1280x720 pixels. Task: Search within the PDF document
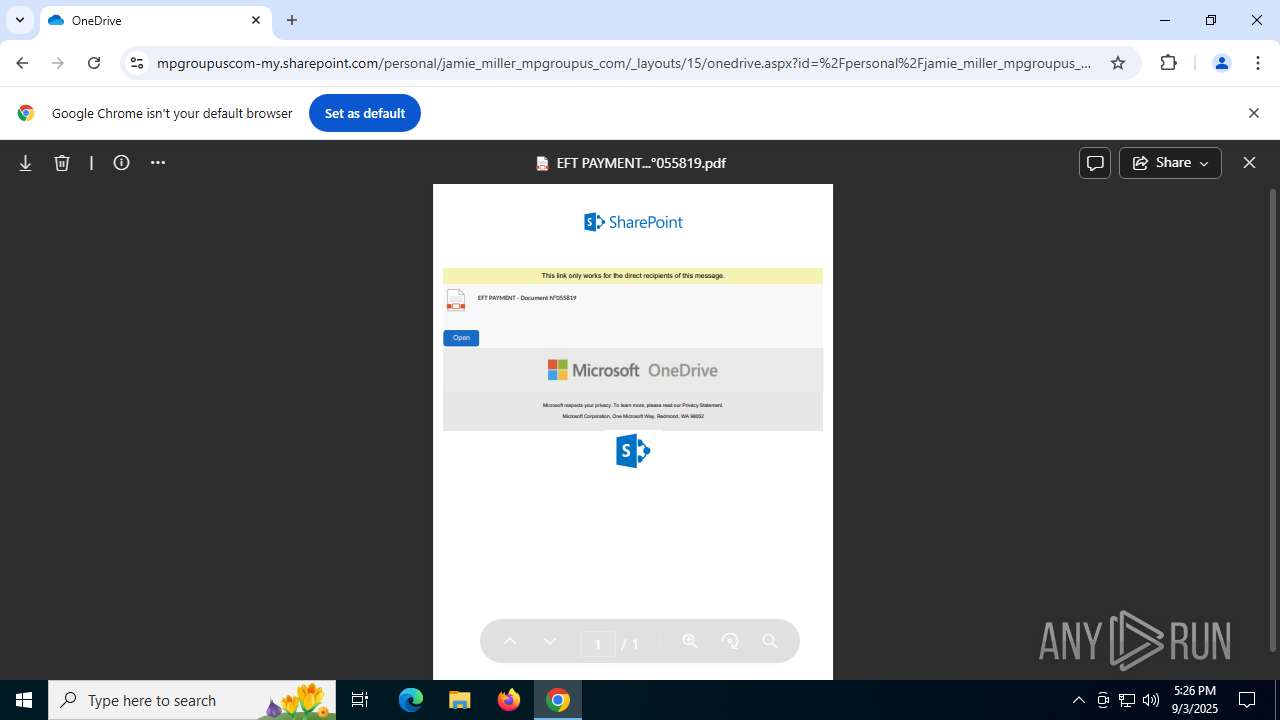tap(770, 641)
